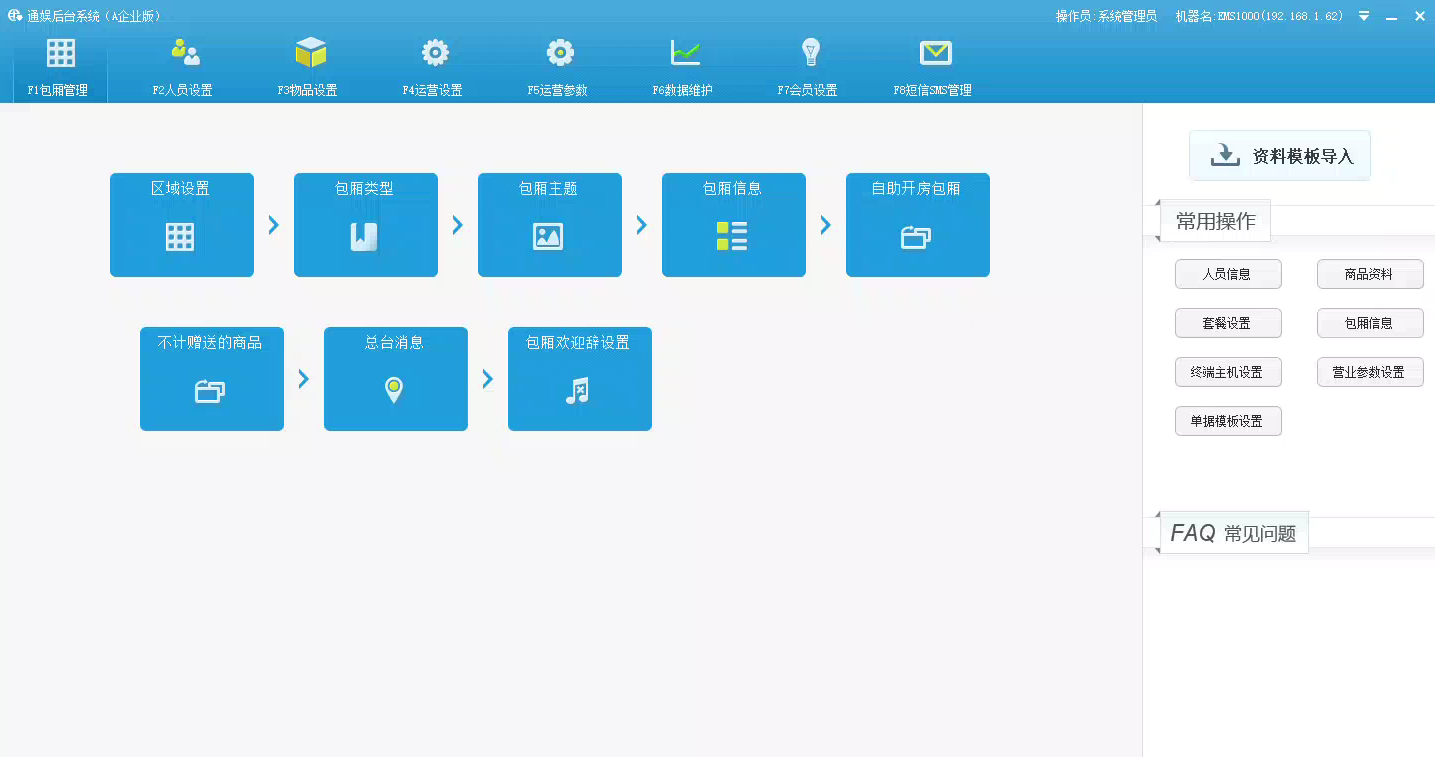Click the 常用操作 section header
The width and height of the screenshot is (1435, 757).
1215,221
